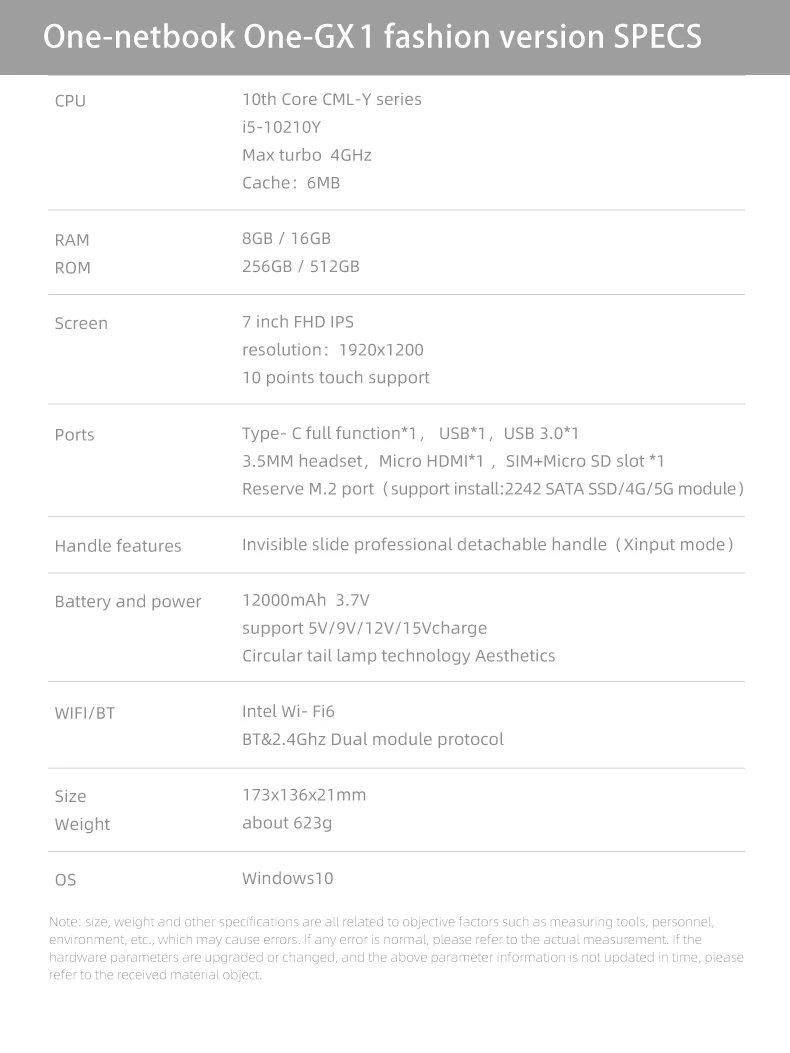The width and height of the screenshot is (790, 1053).
Task: Click the resolution 1920x1200 text
Action: pyautogui.click(x=333, y=350)
